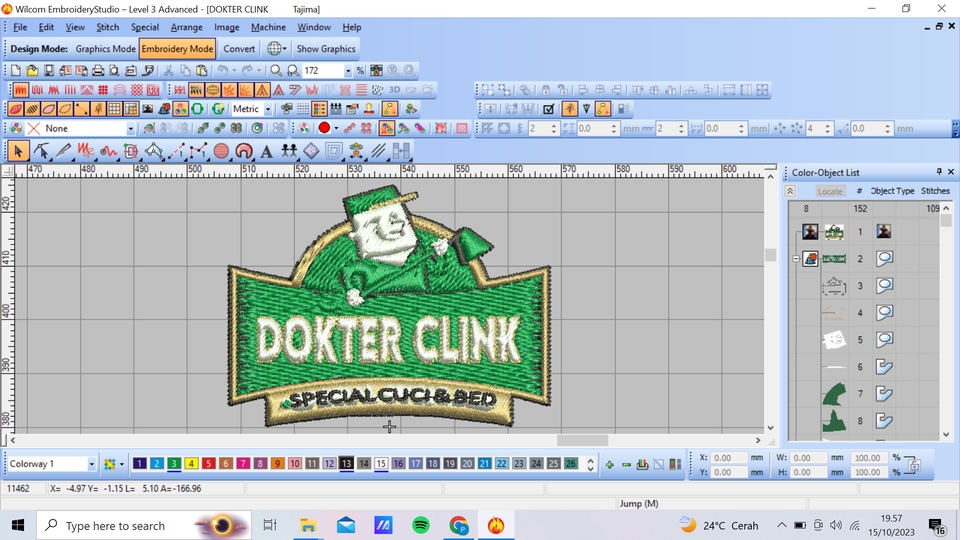This screenshot has width=960, height=540.
Task: Click the Undo arrow icon
Action: tap(223, 70)
